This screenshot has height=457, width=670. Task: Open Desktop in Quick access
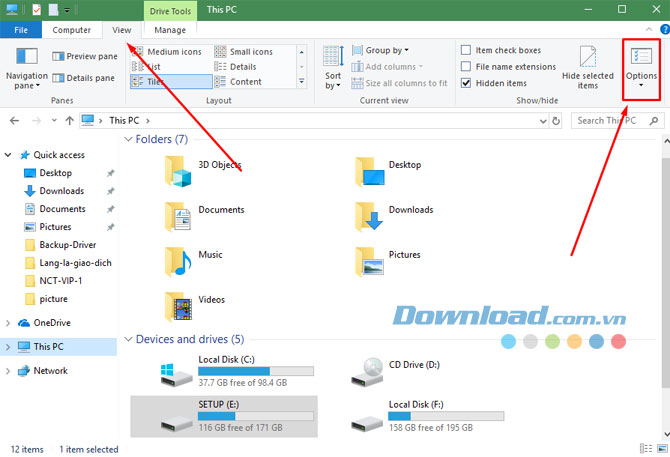click(x=56, y=173)
